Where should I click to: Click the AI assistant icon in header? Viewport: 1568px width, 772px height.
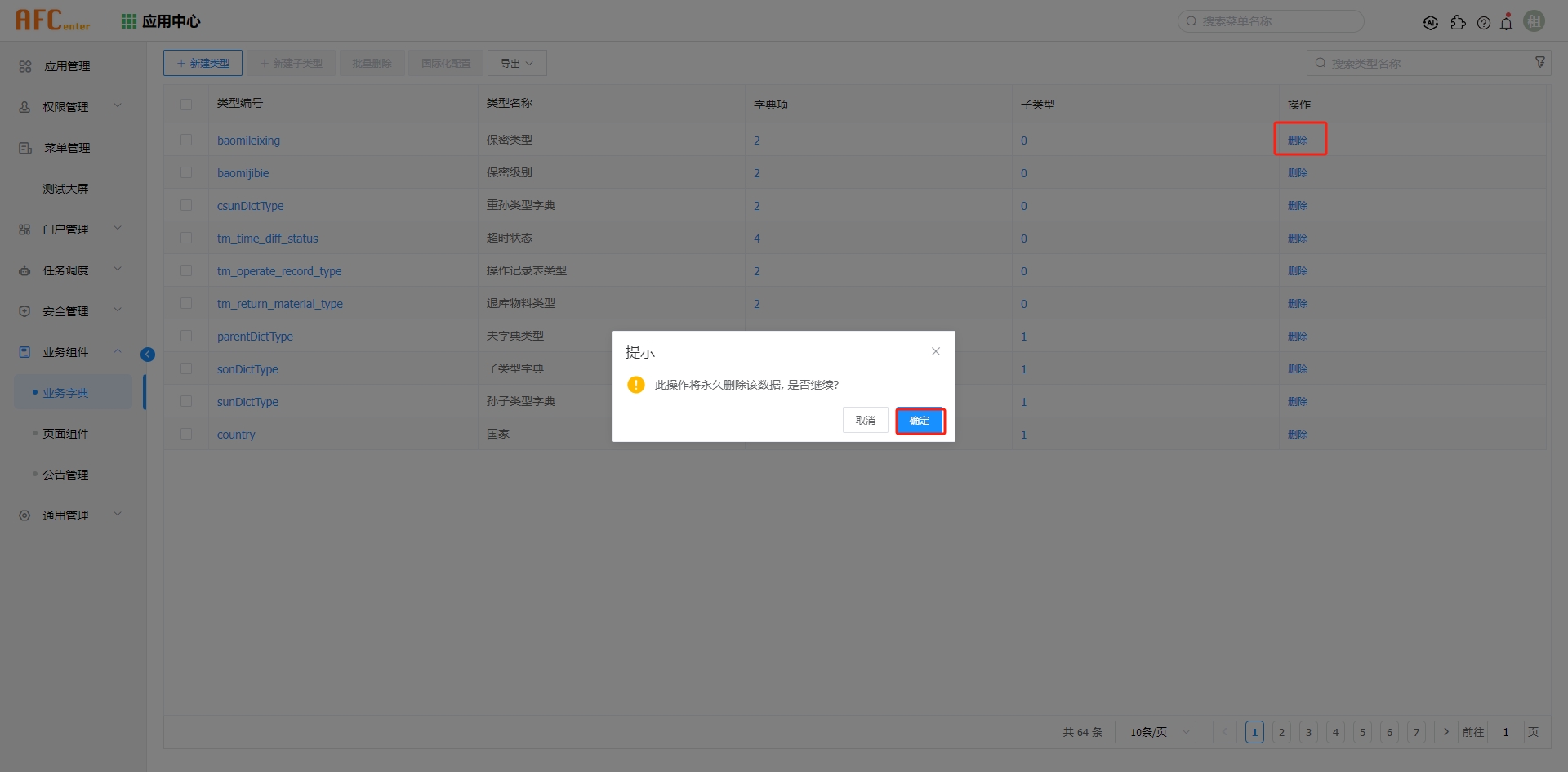tap(1431, 22)
